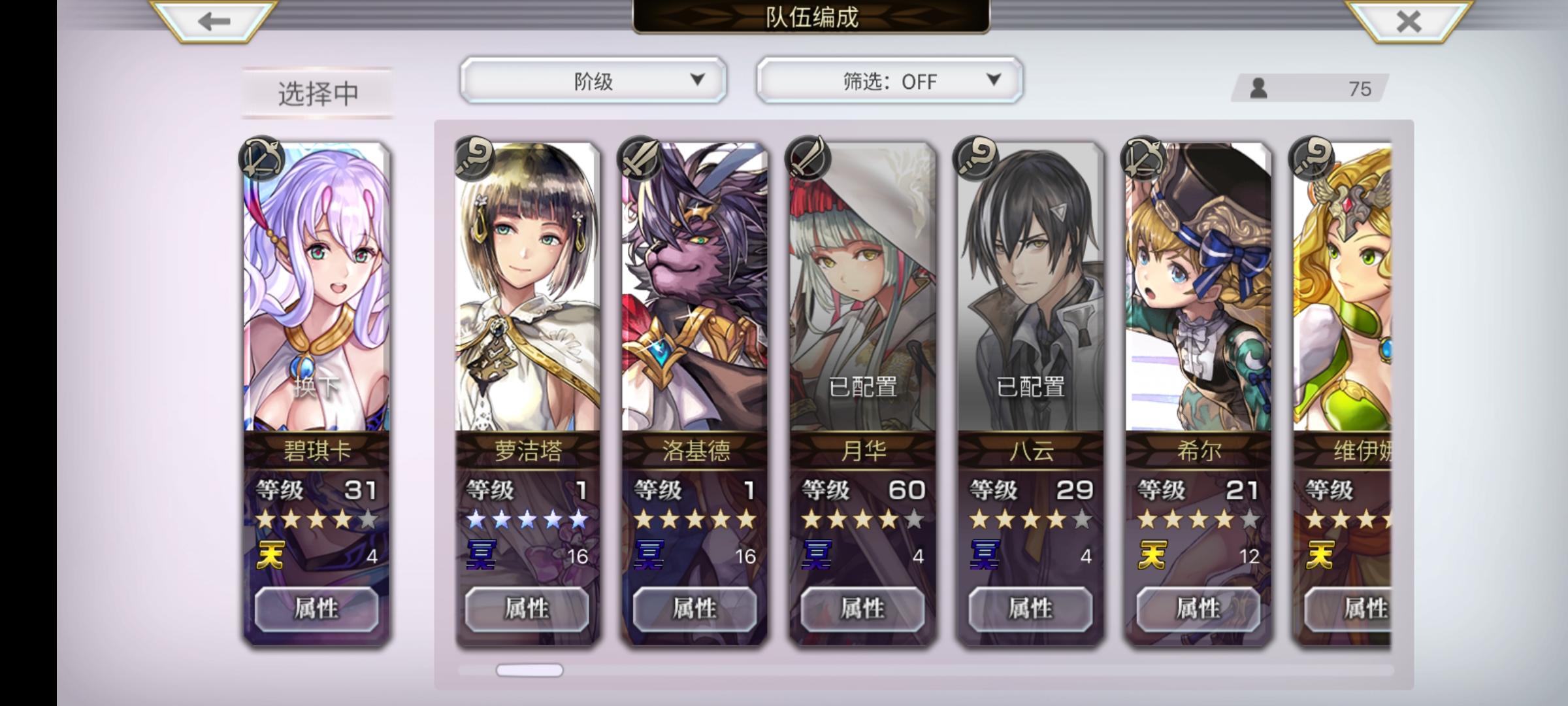Remove 碧琪卡 via the 换下 portrait

tap(316, 288)
